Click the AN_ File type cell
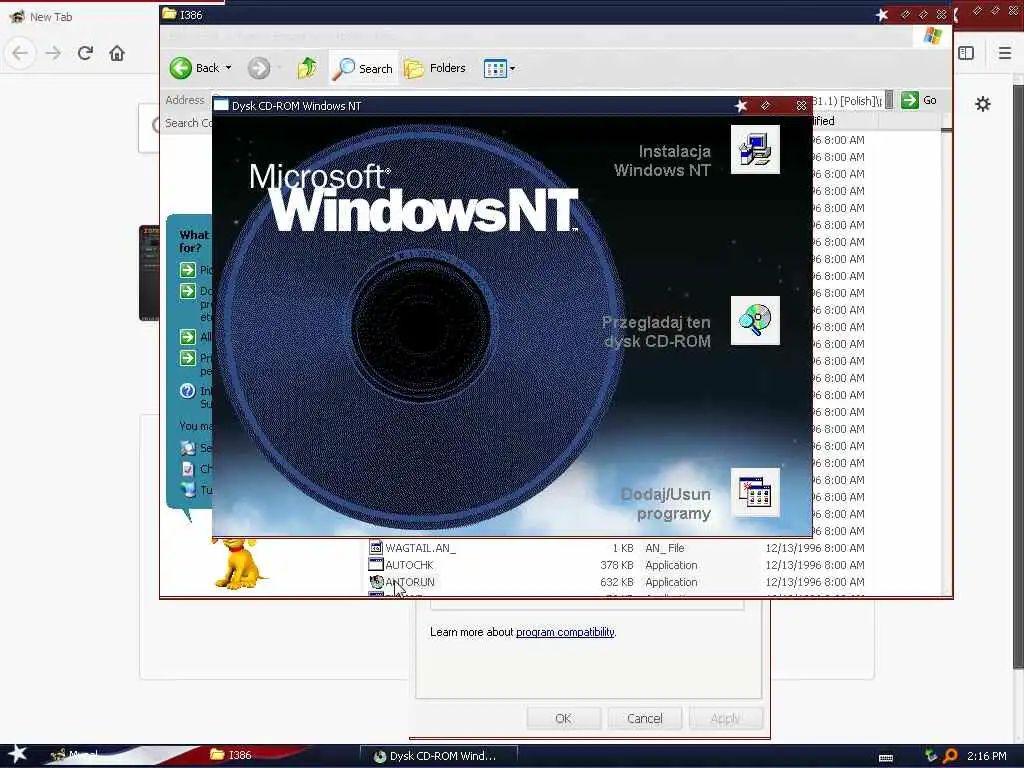The height and width of the screenshot is (768, 1024). pyautogui.click(x=665, y=548)
